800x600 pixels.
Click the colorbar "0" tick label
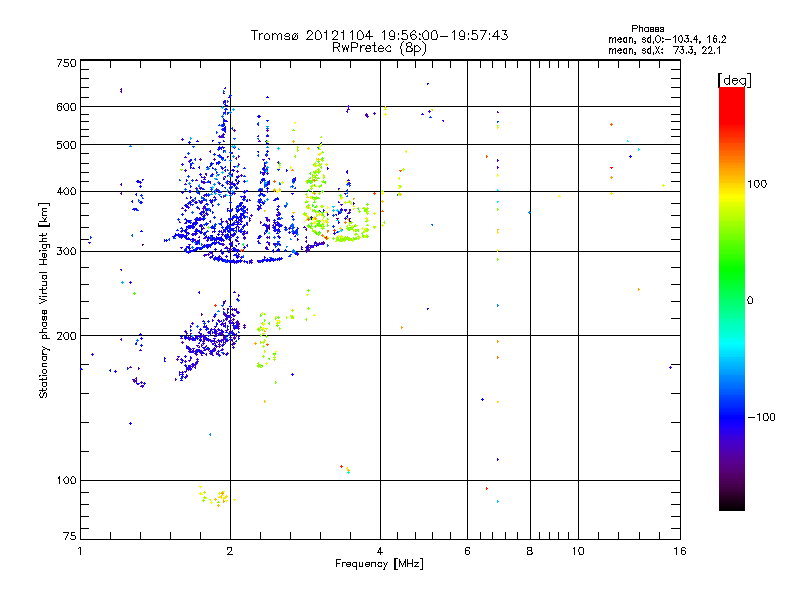pos(750,301)
